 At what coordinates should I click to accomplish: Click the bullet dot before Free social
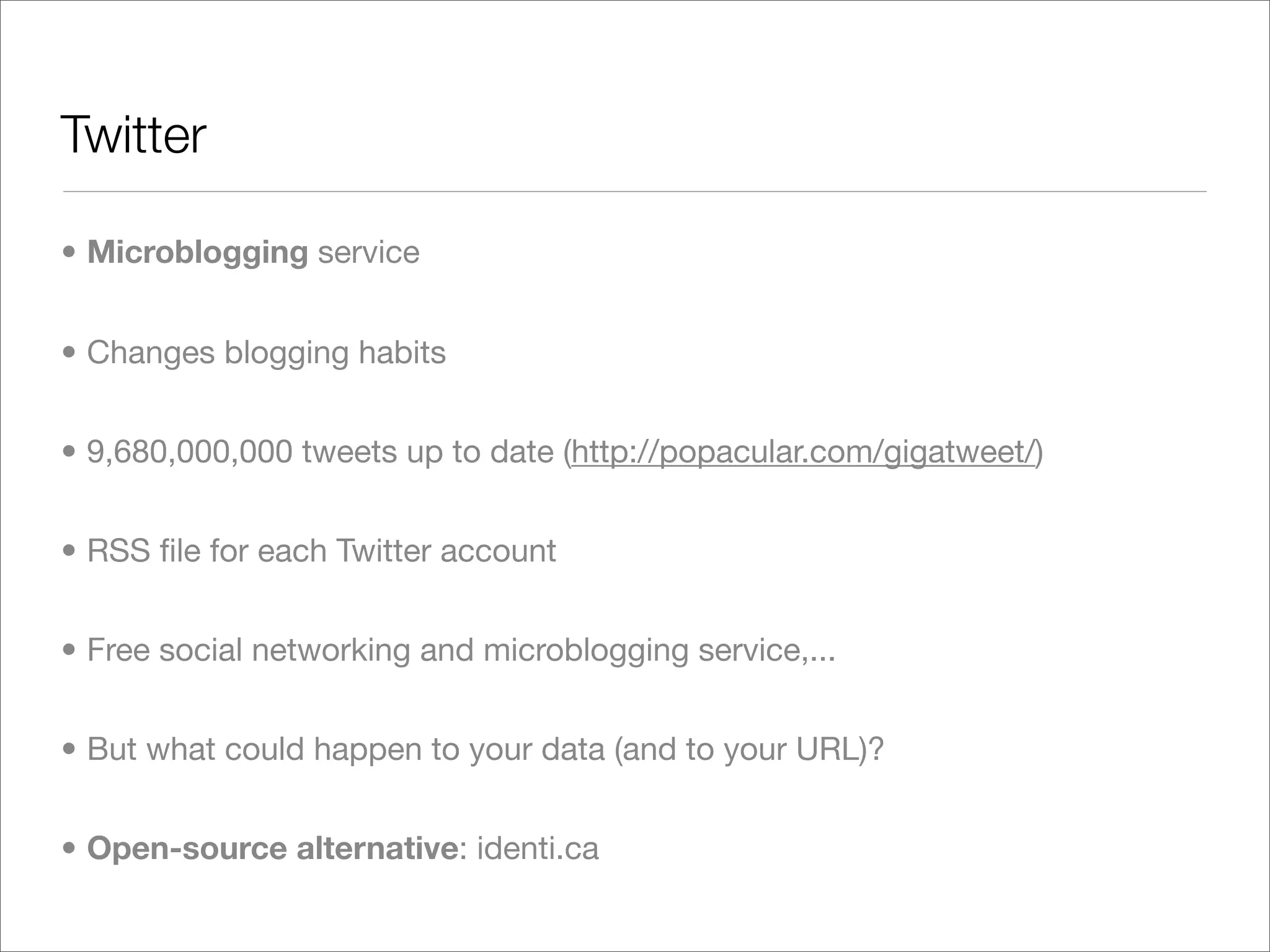69,650
